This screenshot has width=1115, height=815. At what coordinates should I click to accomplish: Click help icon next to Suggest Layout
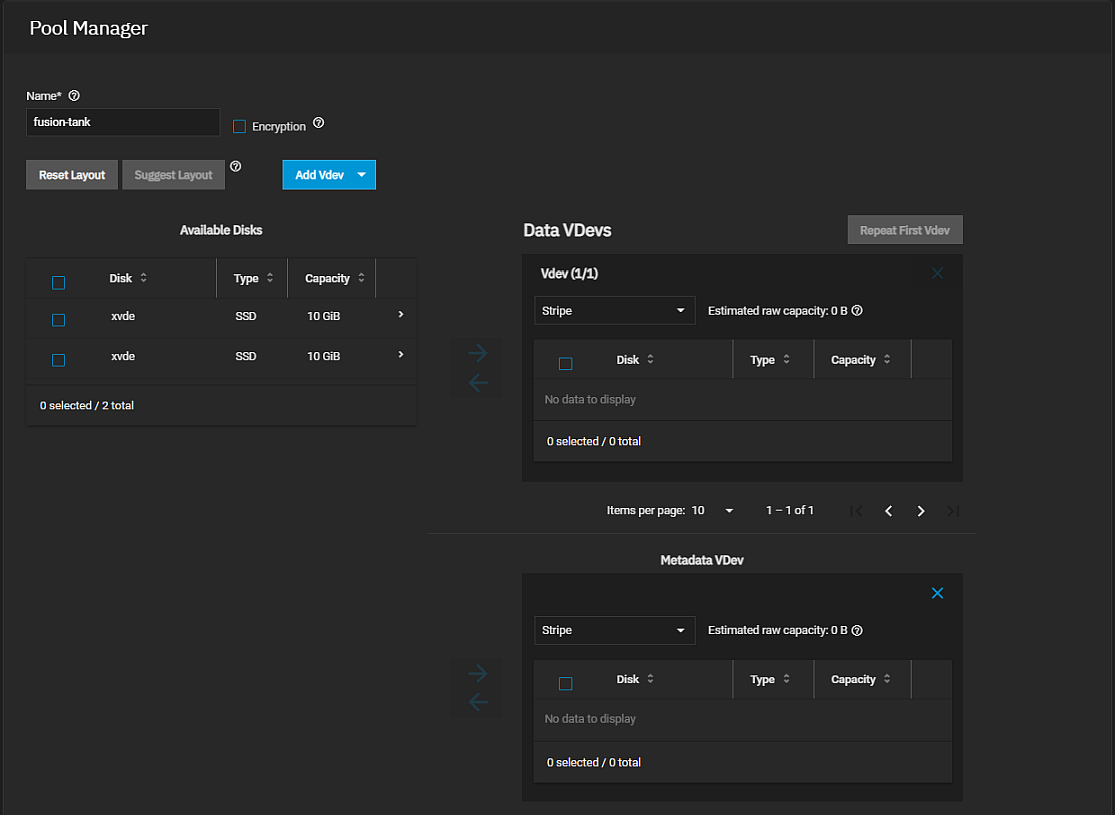[x=236, y=167]
